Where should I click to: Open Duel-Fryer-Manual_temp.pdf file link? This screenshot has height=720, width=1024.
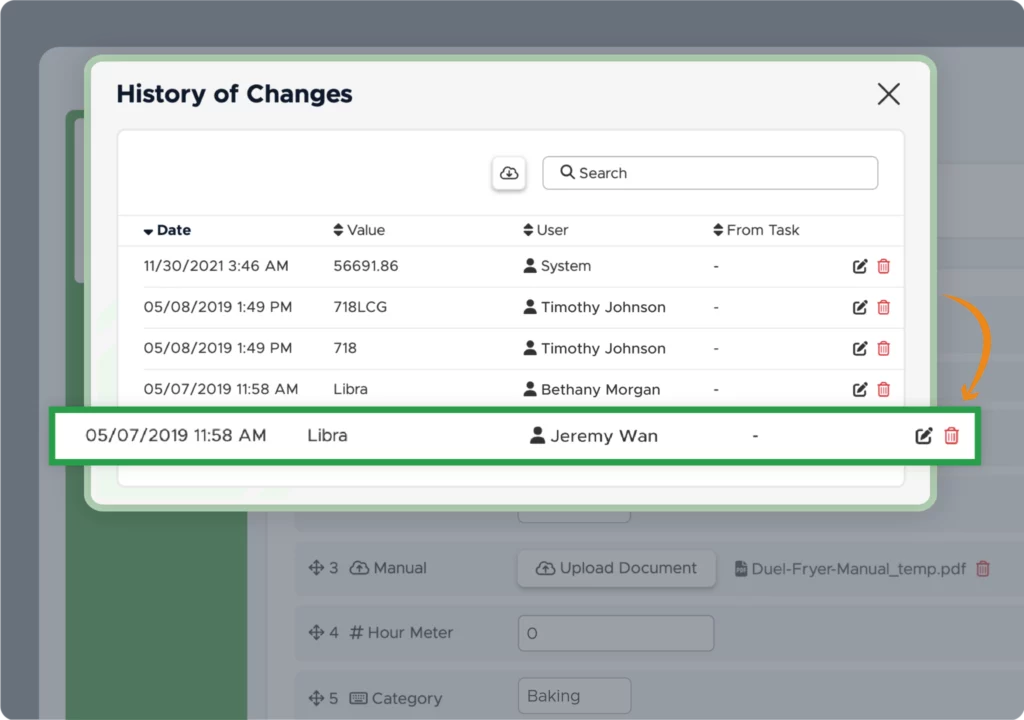(858, 568)
